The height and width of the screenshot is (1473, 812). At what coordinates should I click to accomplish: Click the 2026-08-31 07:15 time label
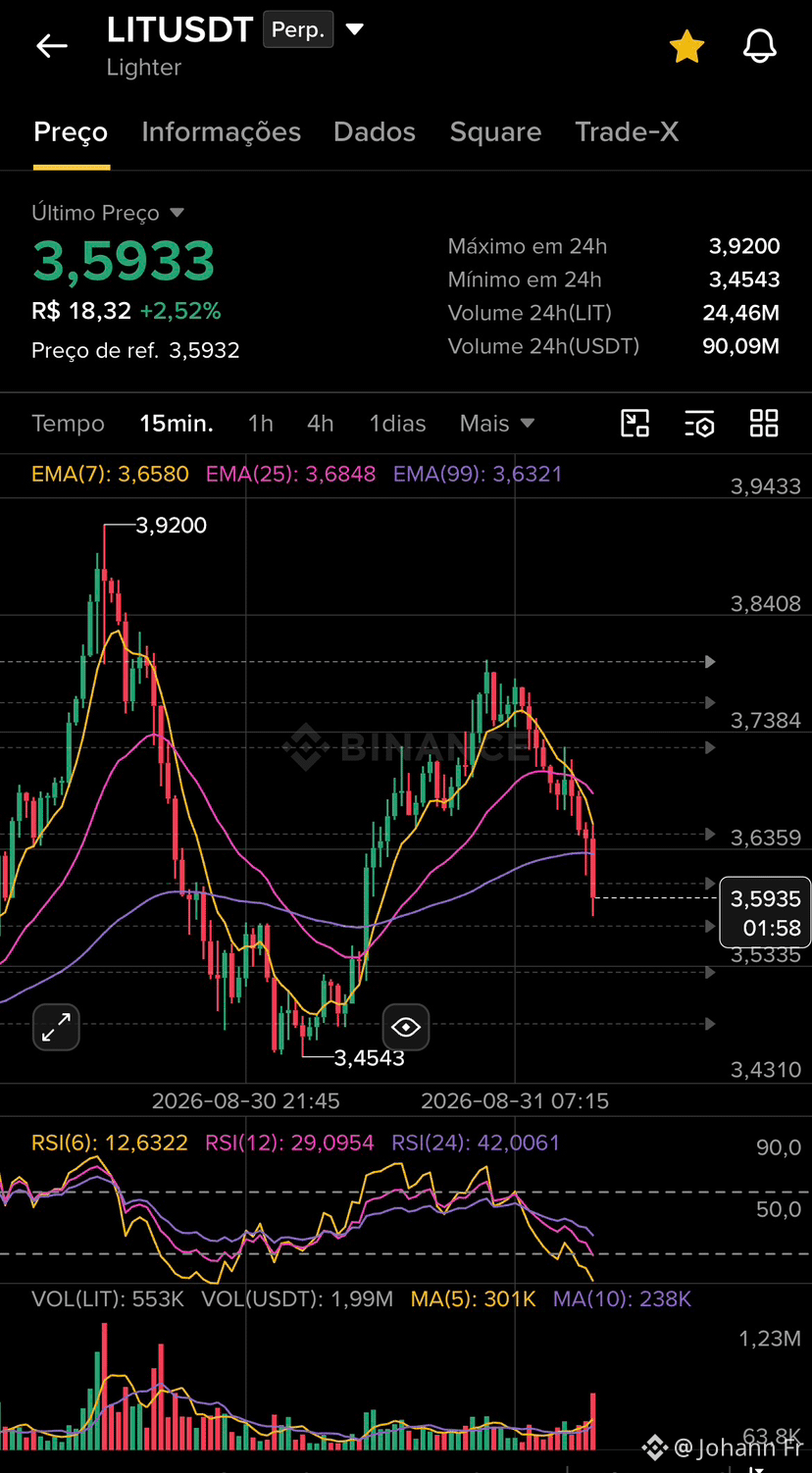coord(515,1101)
